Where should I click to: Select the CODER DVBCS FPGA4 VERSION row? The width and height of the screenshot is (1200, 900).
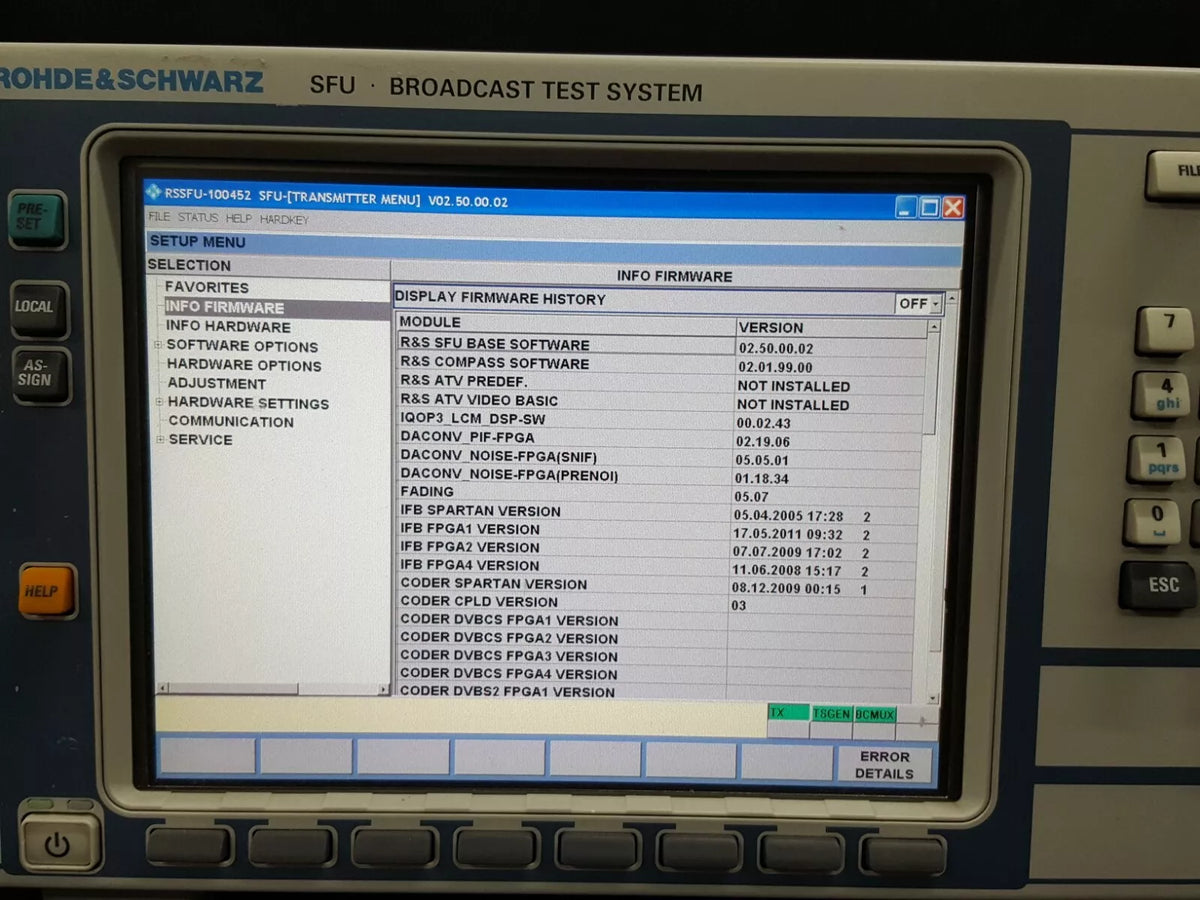pos(656,675)
